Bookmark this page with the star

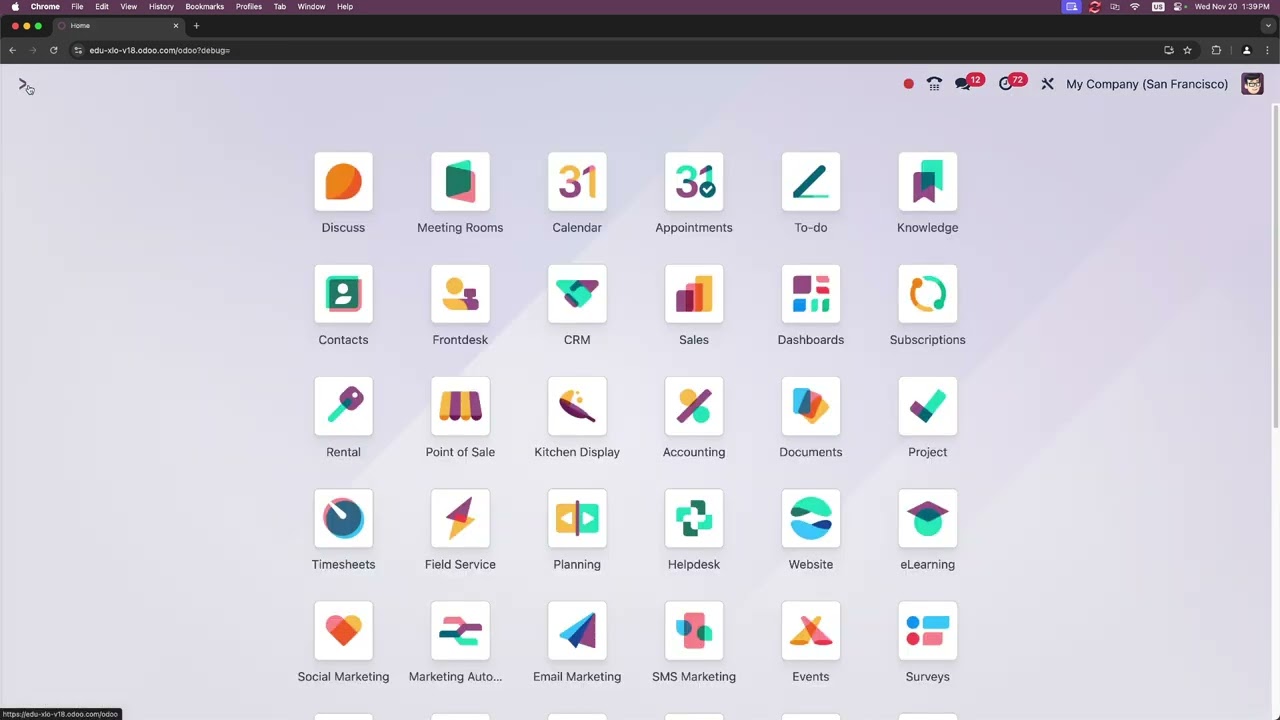(x=1187, y=50)
